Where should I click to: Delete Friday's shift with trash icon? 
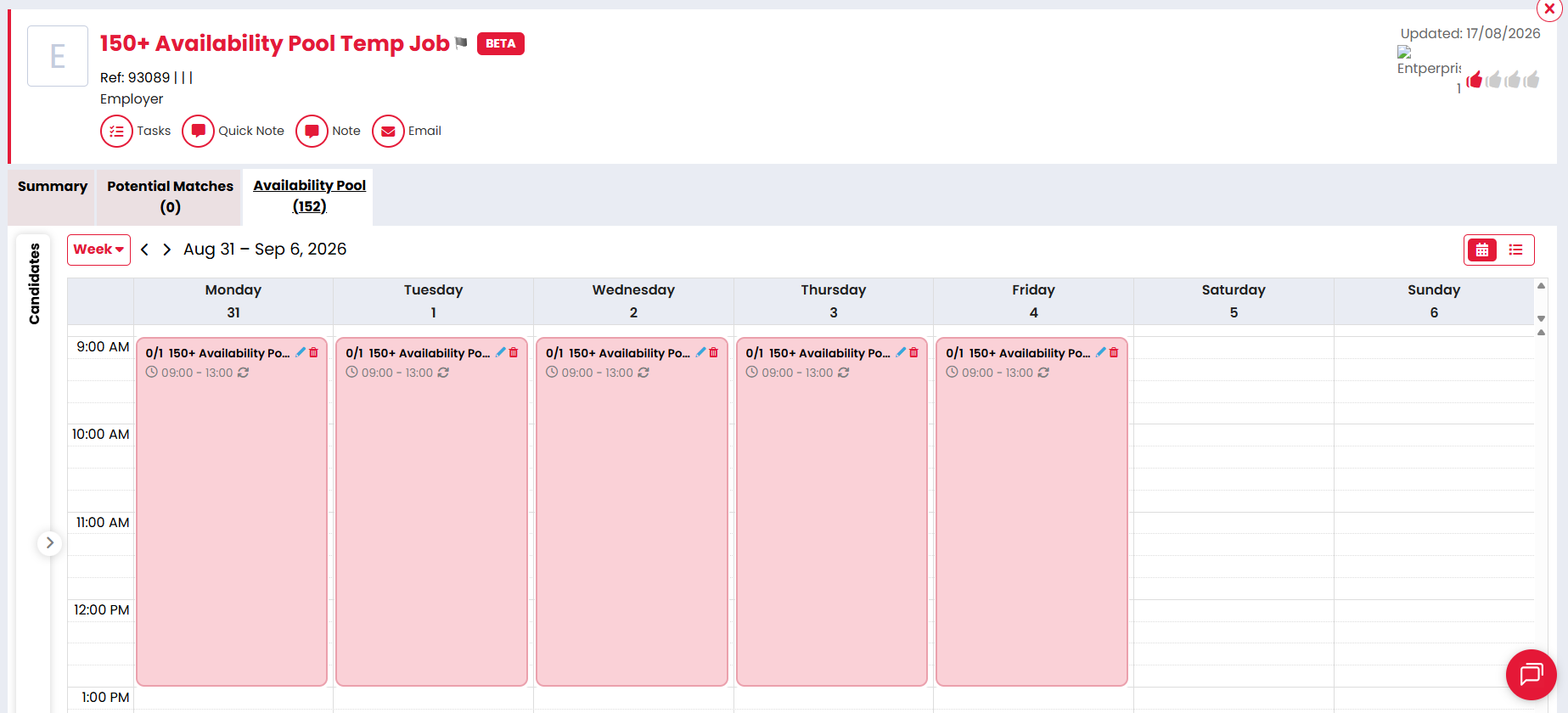click(1114, 352)
